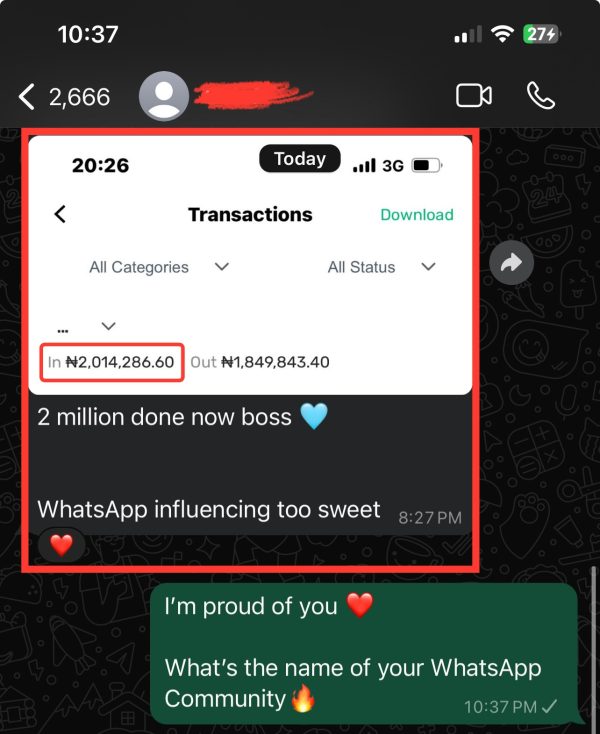This screenshot has height=734, width=600.
Task: Open the redacted contact name header
Action: tap(253, 95)
